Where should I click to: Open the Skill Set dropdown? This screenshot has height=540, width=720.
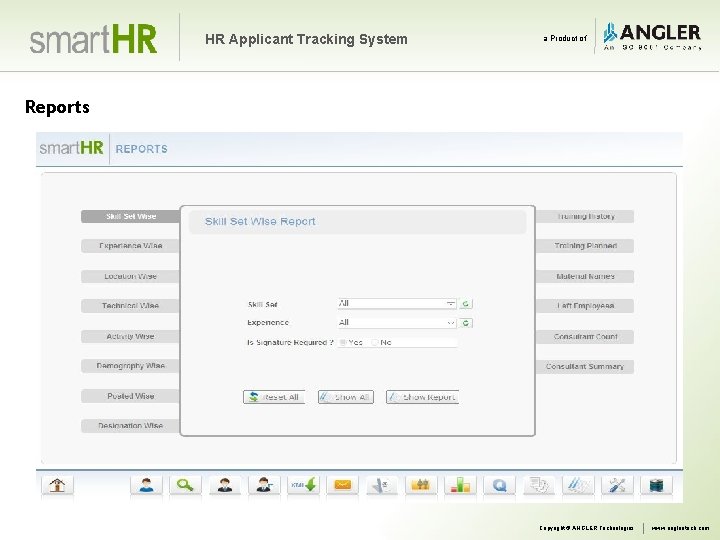click(397, 304)
